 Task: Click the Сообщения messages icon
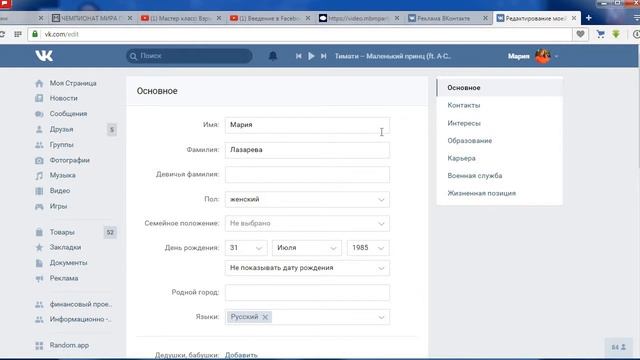(39, 114)
